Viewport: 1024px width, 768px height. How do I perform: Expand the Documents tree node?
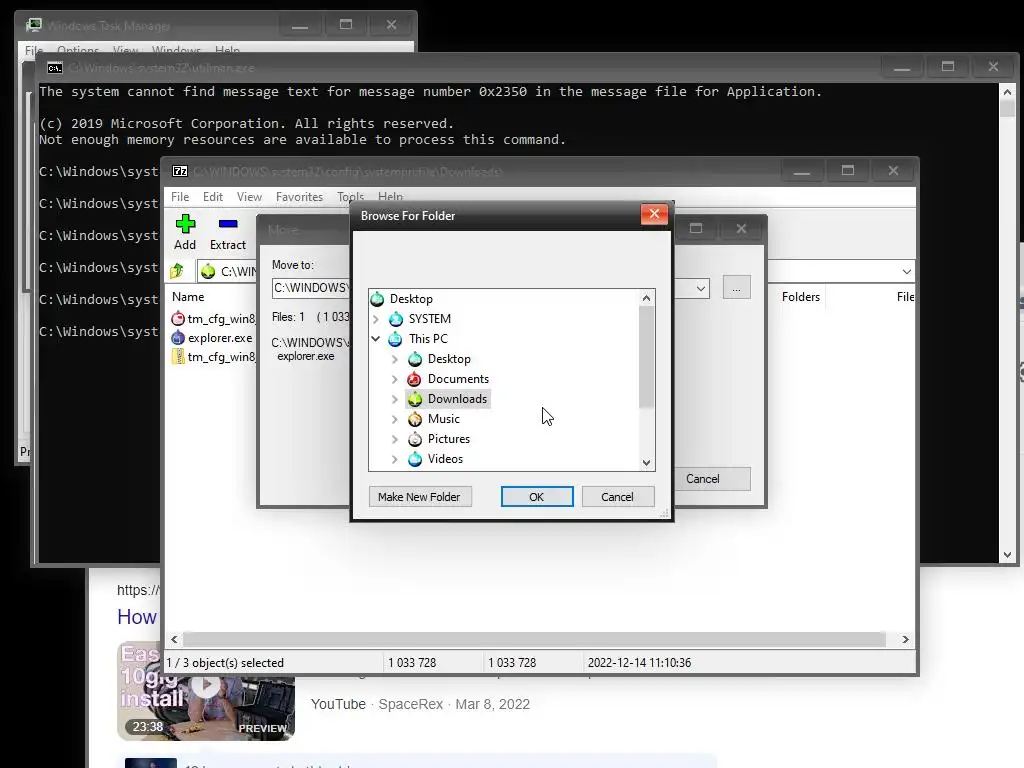pyautogui.click(x=394, y=379)
